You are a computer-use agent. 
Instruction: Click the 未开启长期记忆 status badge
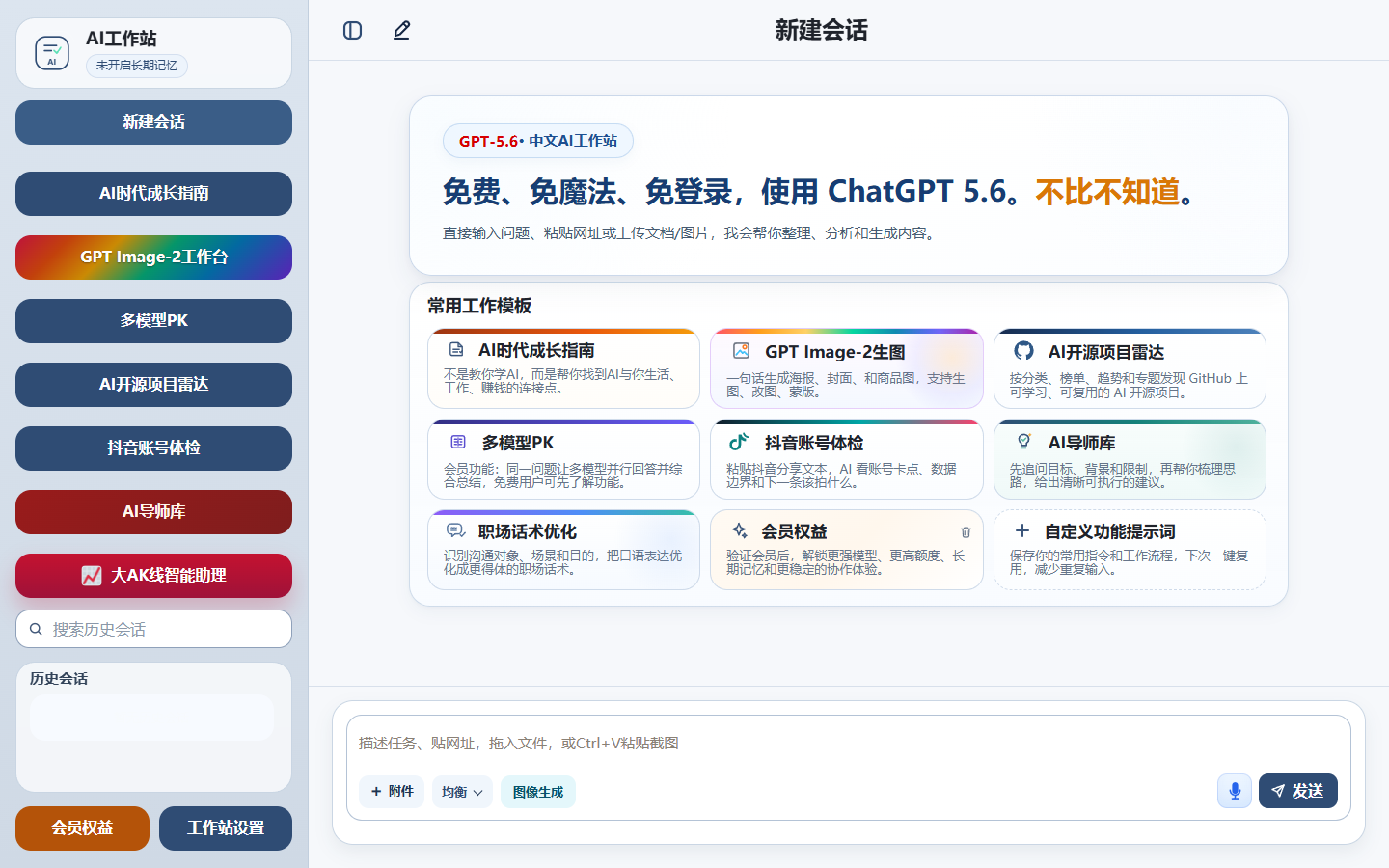137,66
